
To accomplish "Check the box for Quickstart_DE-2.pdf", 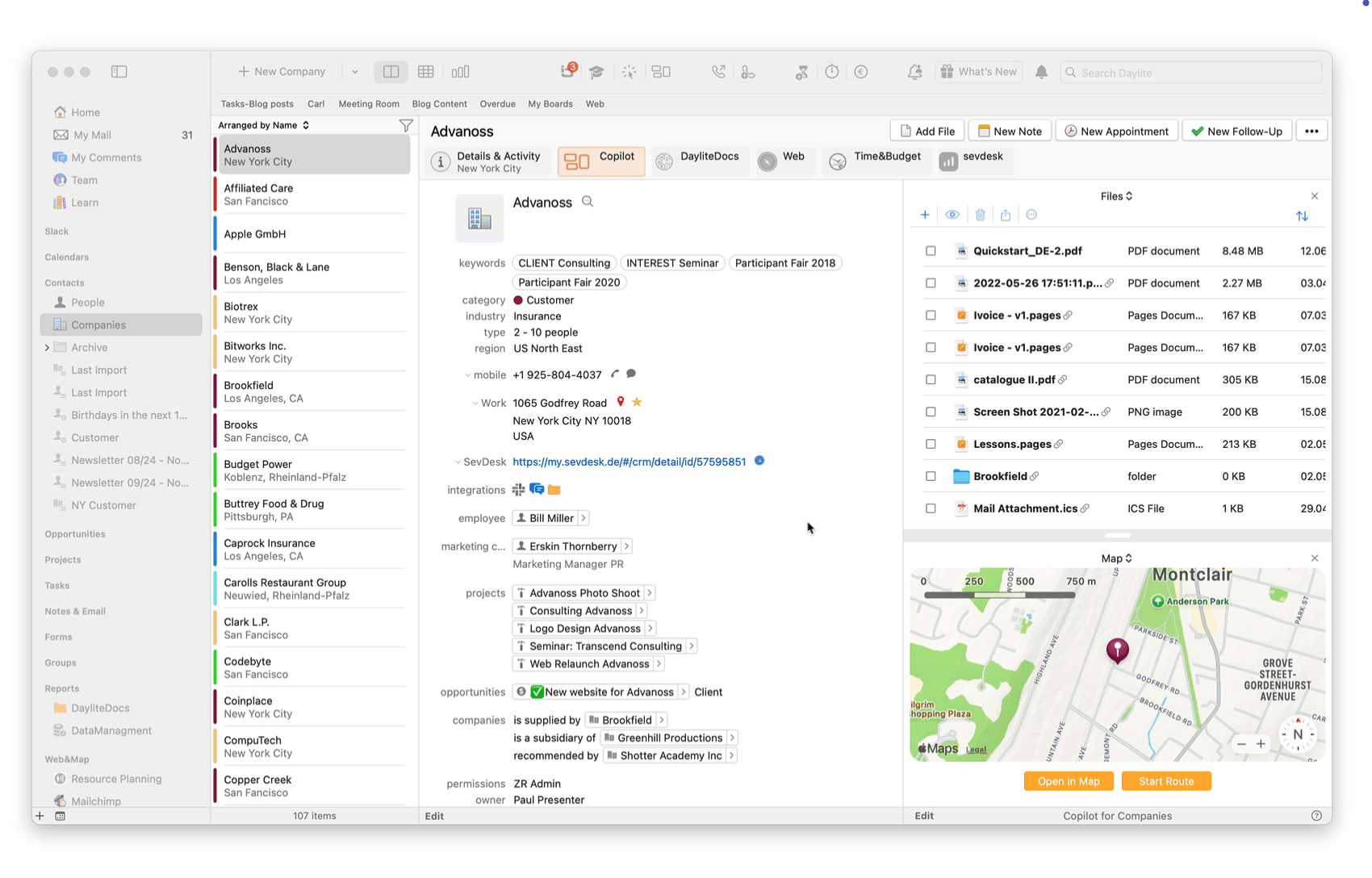I will click(931, 251).
